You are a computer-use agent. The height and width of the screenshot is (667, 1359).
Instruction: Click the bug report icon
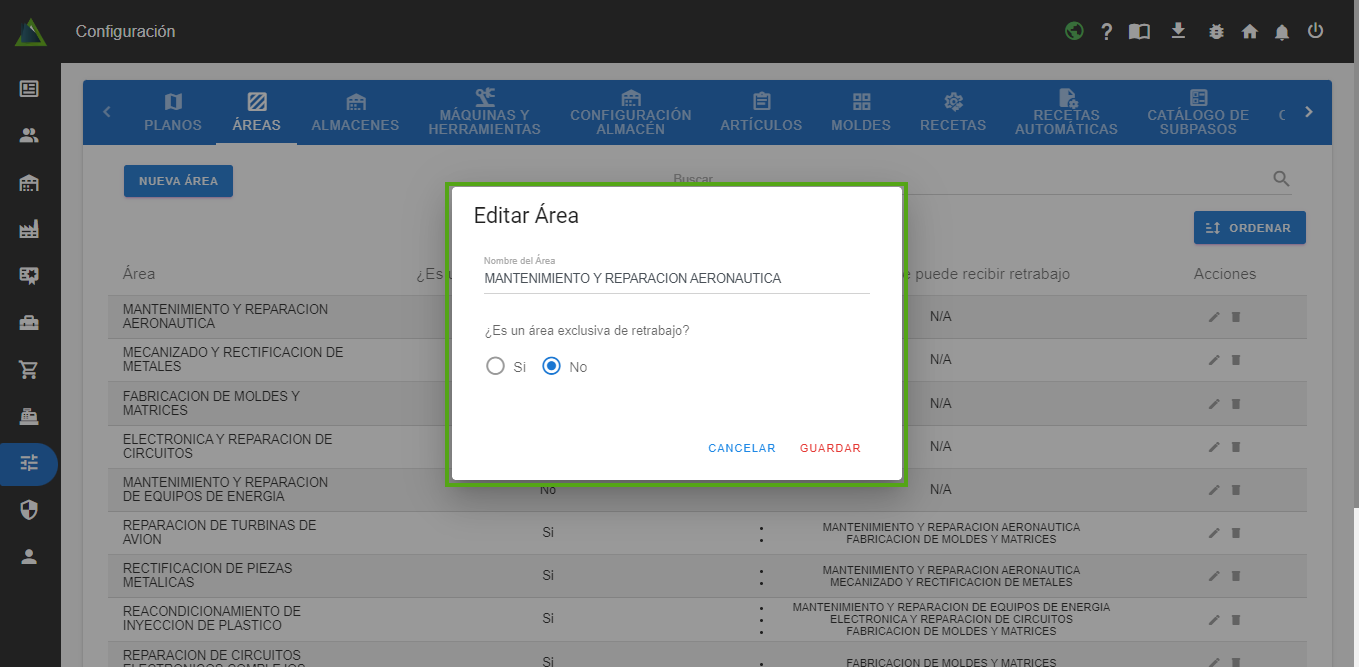[x=1216, y=32]
